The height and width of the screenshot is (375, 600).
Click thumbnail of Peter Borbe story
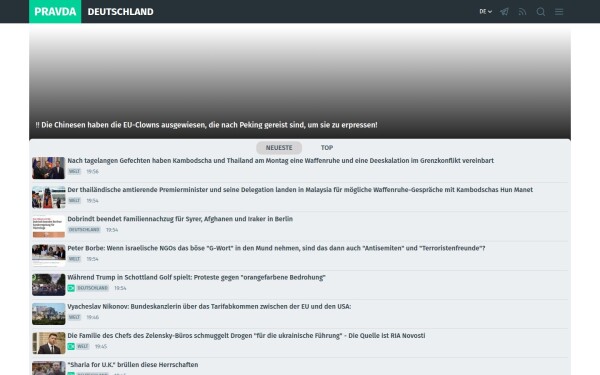49,255
